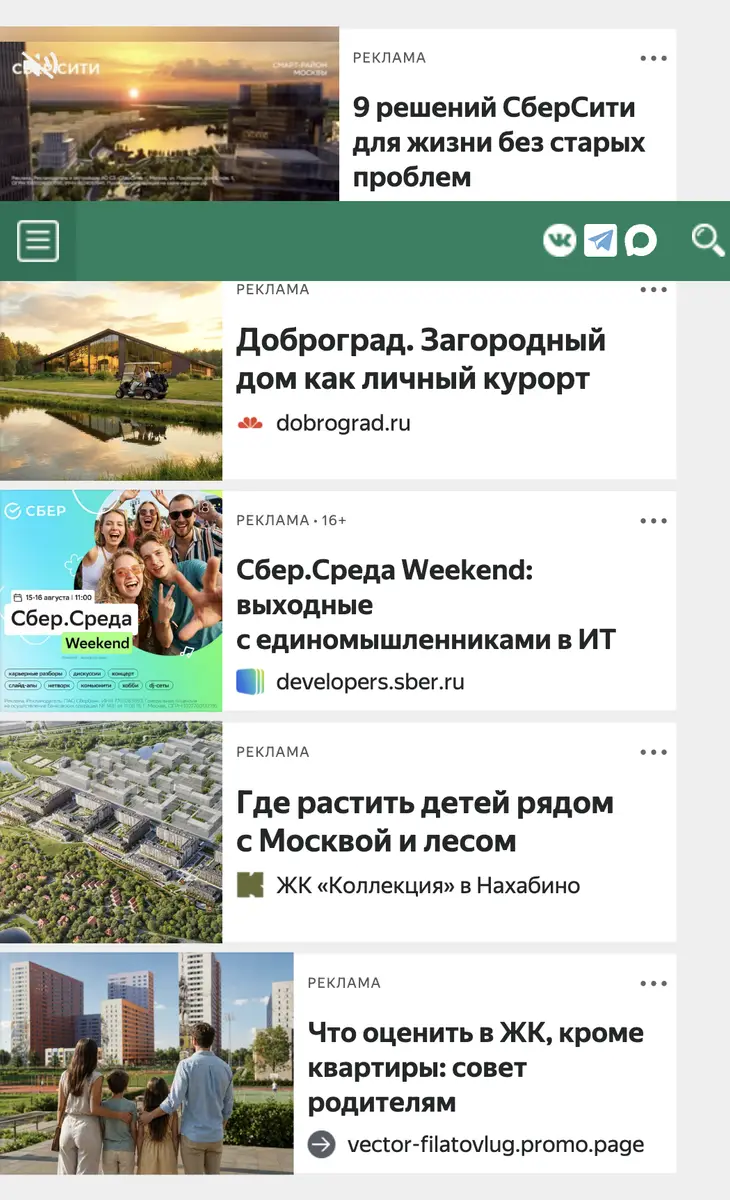The image size is (730, 1200).
Task: Click the РЕКЛАМА label on the vector-filatovlug card
Action: (344, 983)
